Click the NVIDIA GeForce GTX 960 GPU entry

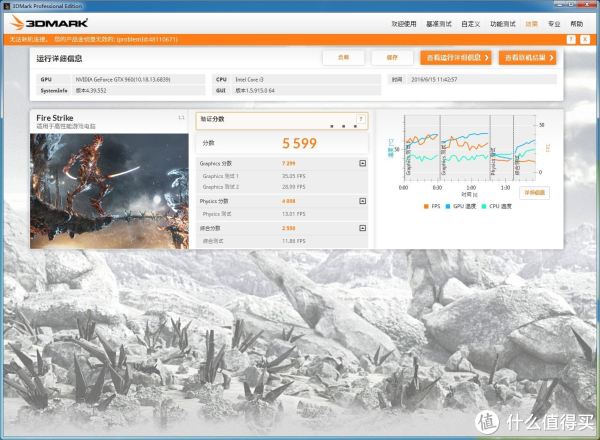pyautogui.click(x=123, y=80)
